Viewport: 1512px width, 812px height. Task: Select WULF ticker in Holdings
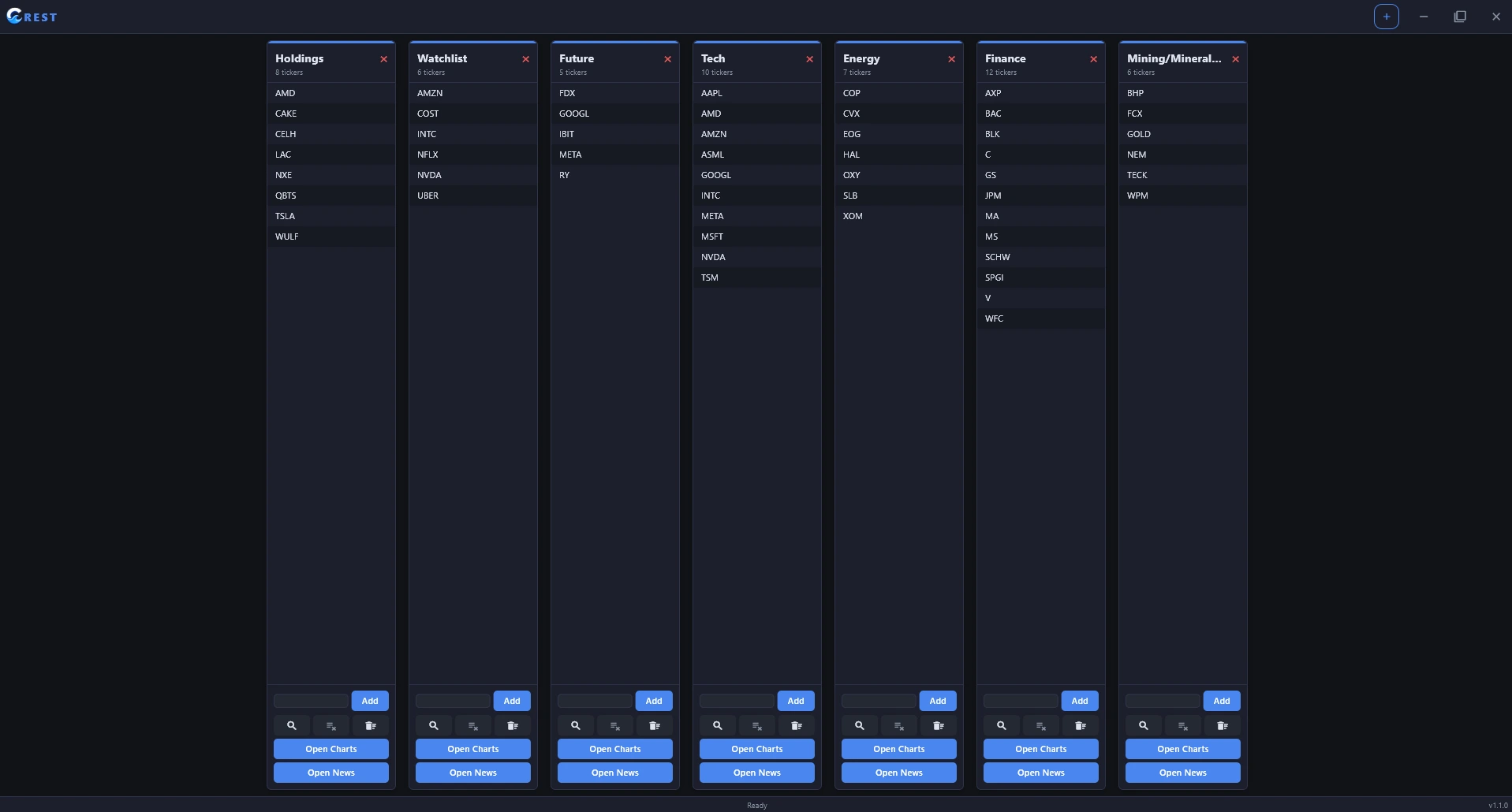coord(331,237)
